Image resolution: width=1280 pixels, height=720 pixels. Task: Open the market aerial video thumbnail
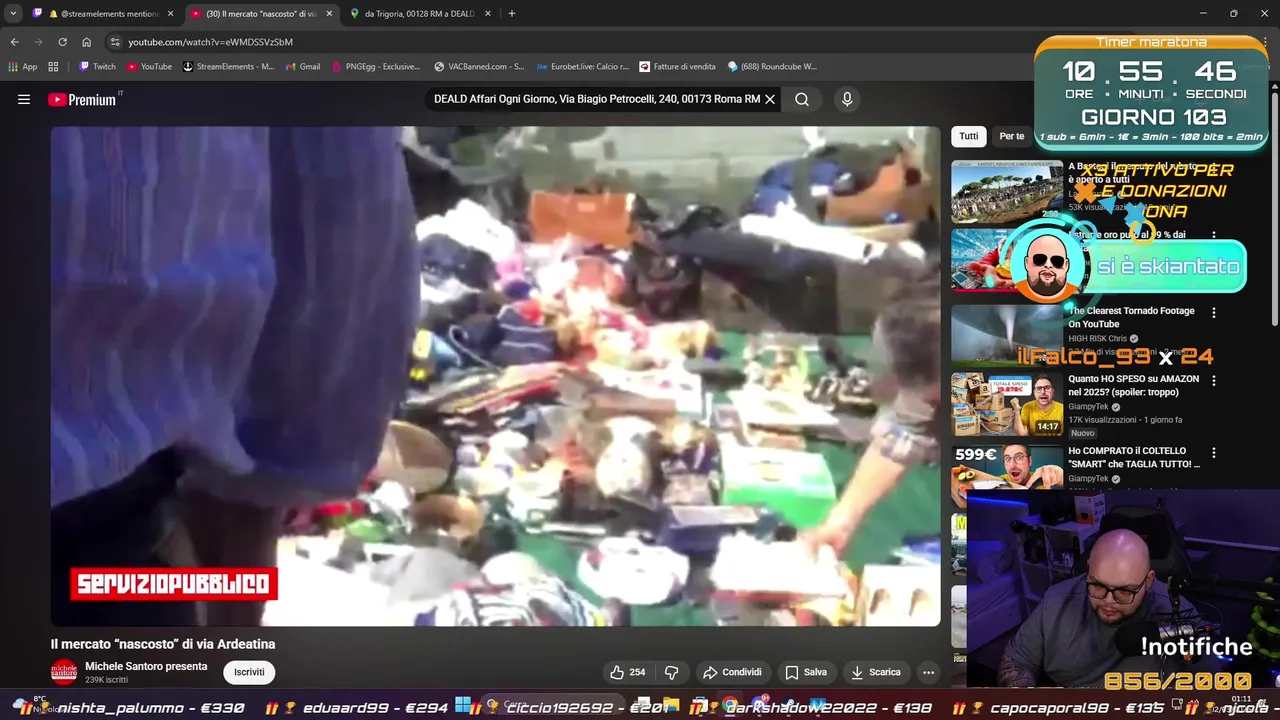[x=1007, y=191]
